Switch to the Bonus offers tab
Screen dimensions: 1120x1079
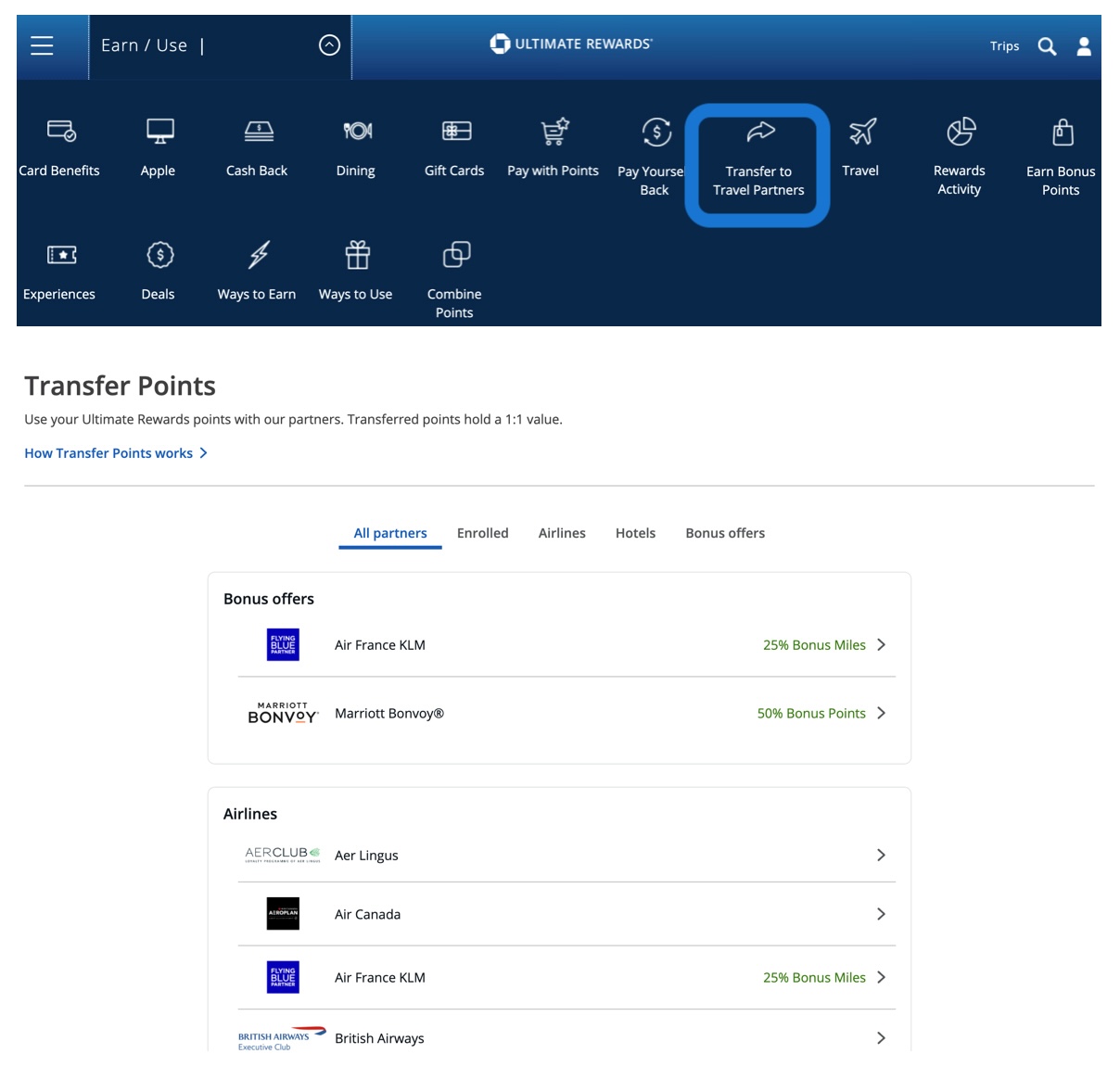[x=725, y=533]
